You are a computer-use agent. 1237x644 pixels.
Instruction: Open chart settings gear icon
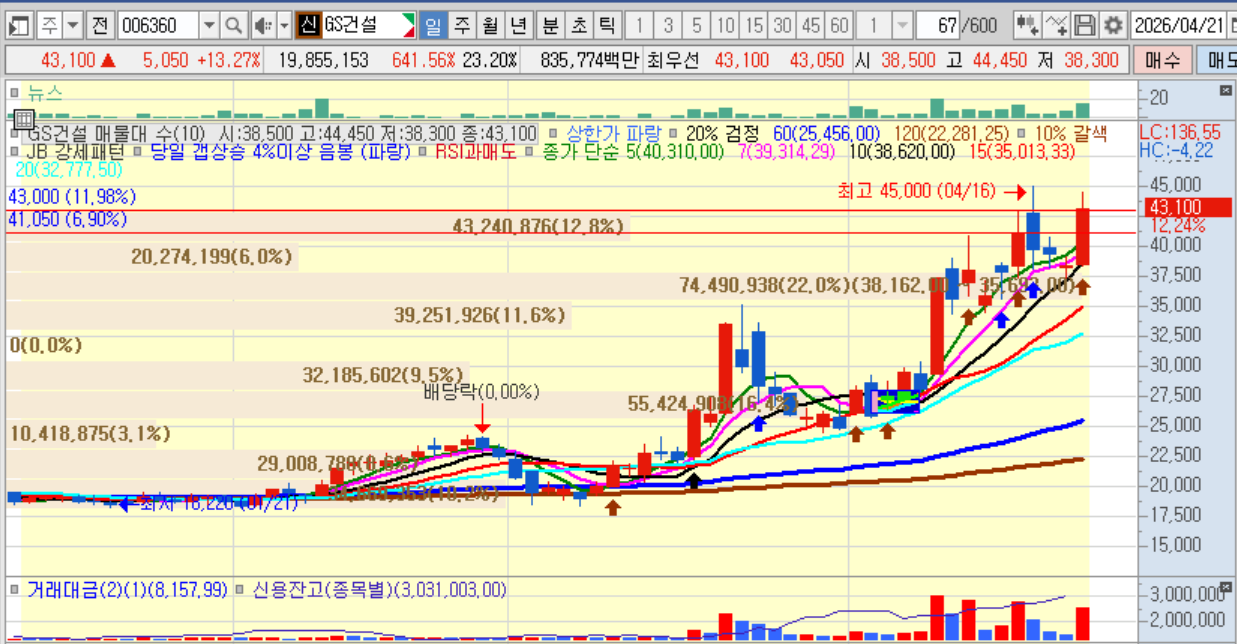pyautogui.click(x=1113, y=24)
